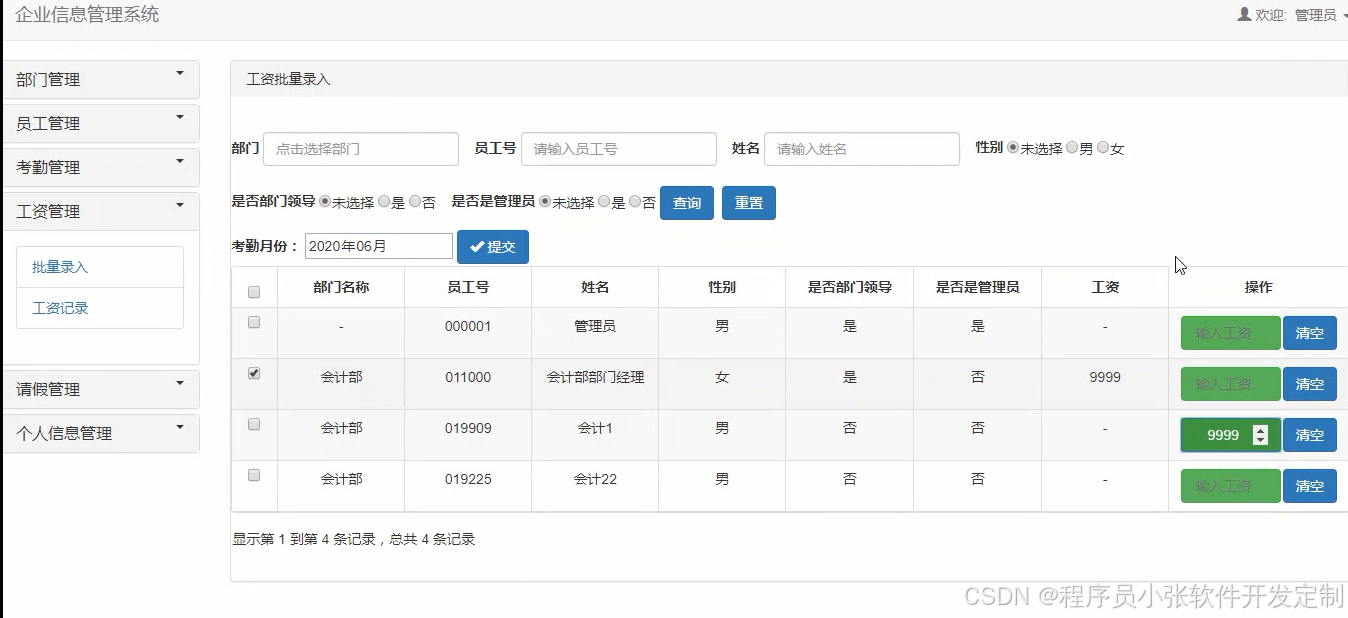Click the 重置 reset button

pos(748,202)
